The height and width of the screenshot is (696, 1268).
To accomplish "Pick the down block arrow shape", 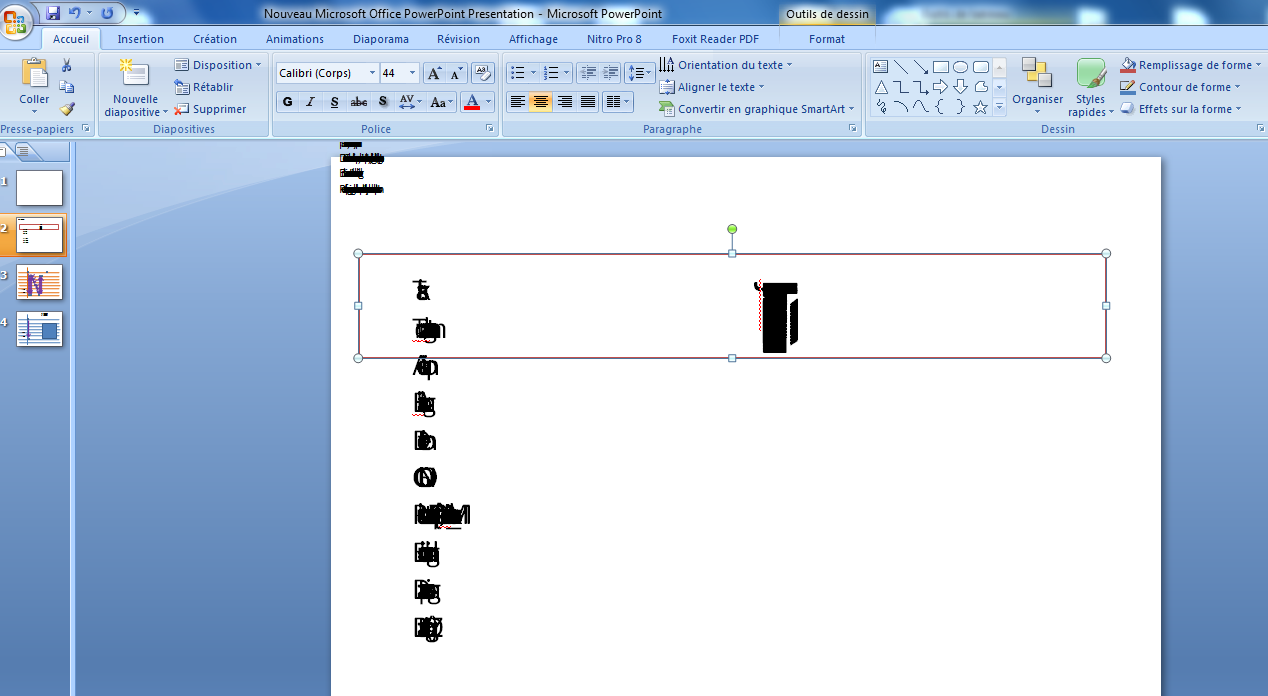I will pos(961,87).
